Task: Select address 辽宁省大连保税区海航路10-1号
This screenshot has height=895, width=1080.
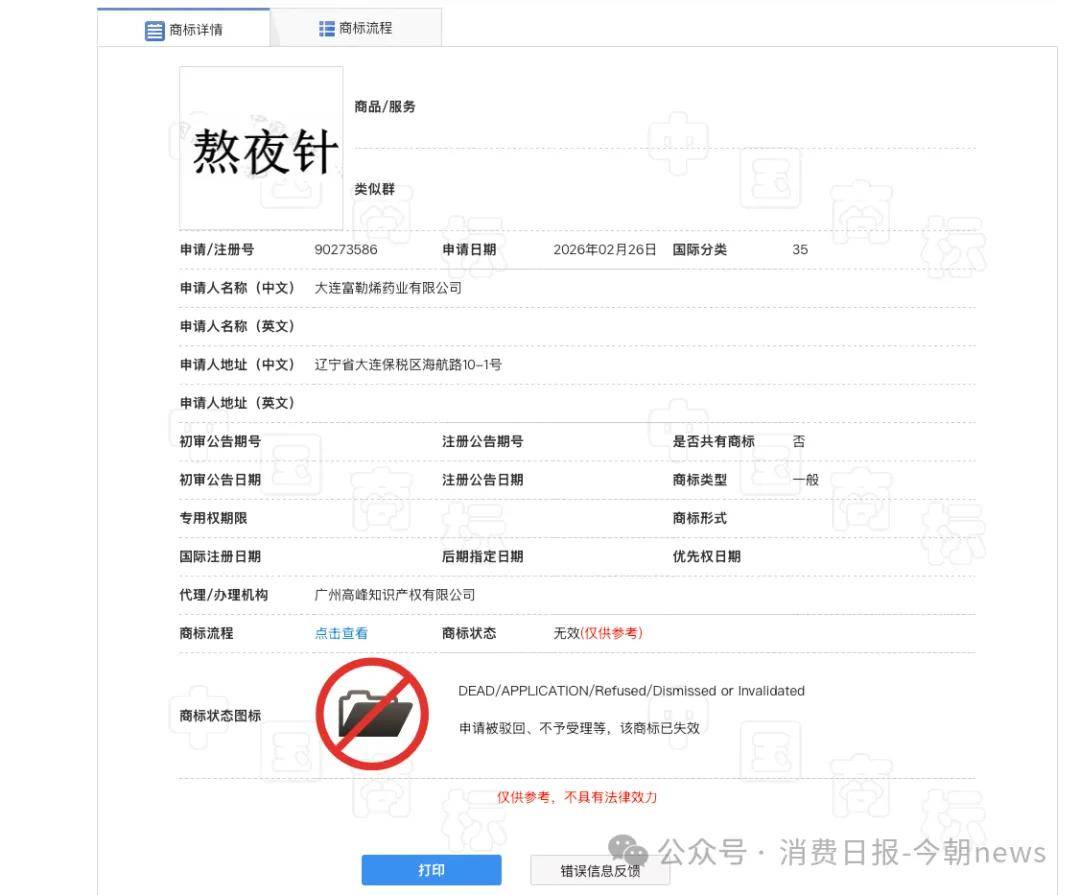Action: pyautogui.click(x=408, y=364)
